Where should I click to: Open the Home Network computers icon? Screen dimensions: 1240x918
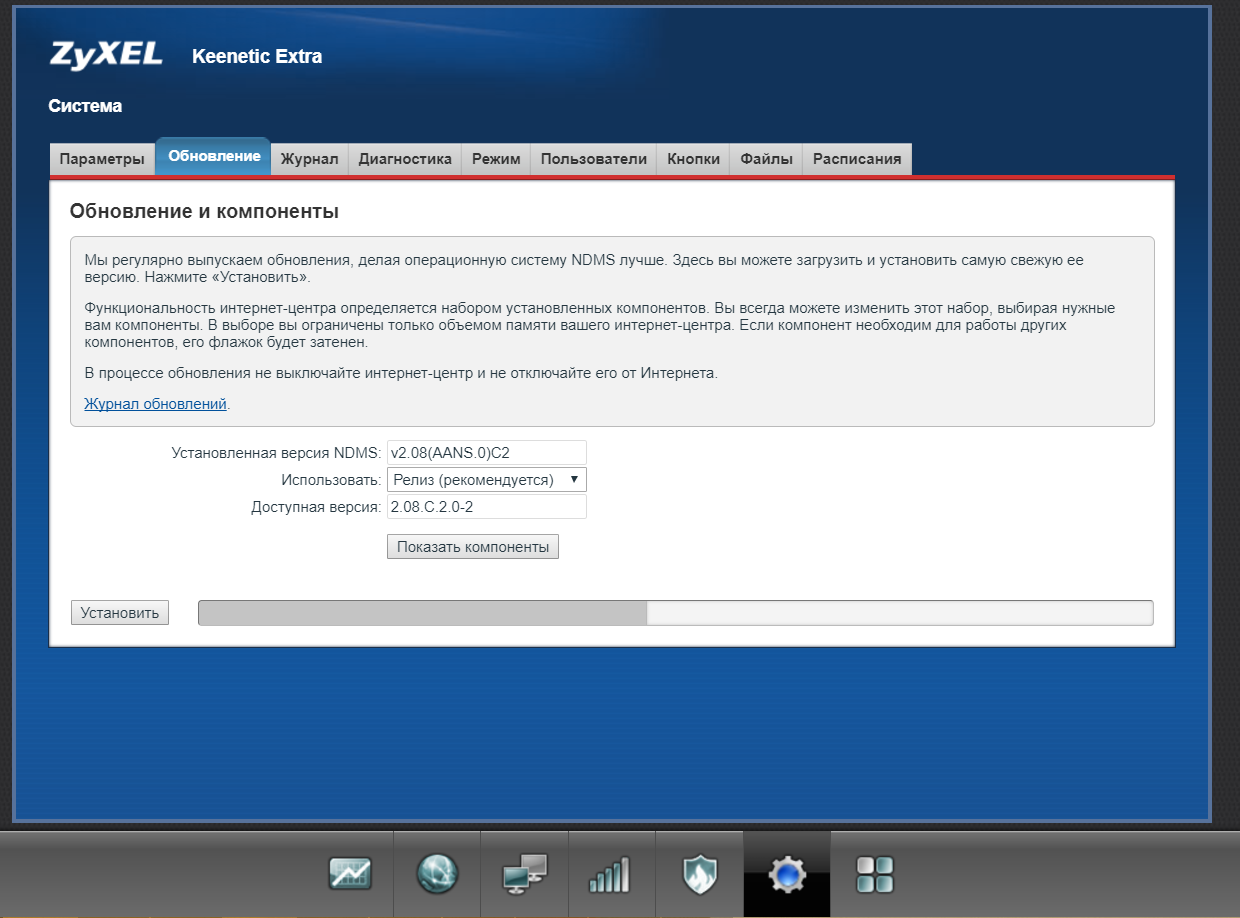(524, 874)
